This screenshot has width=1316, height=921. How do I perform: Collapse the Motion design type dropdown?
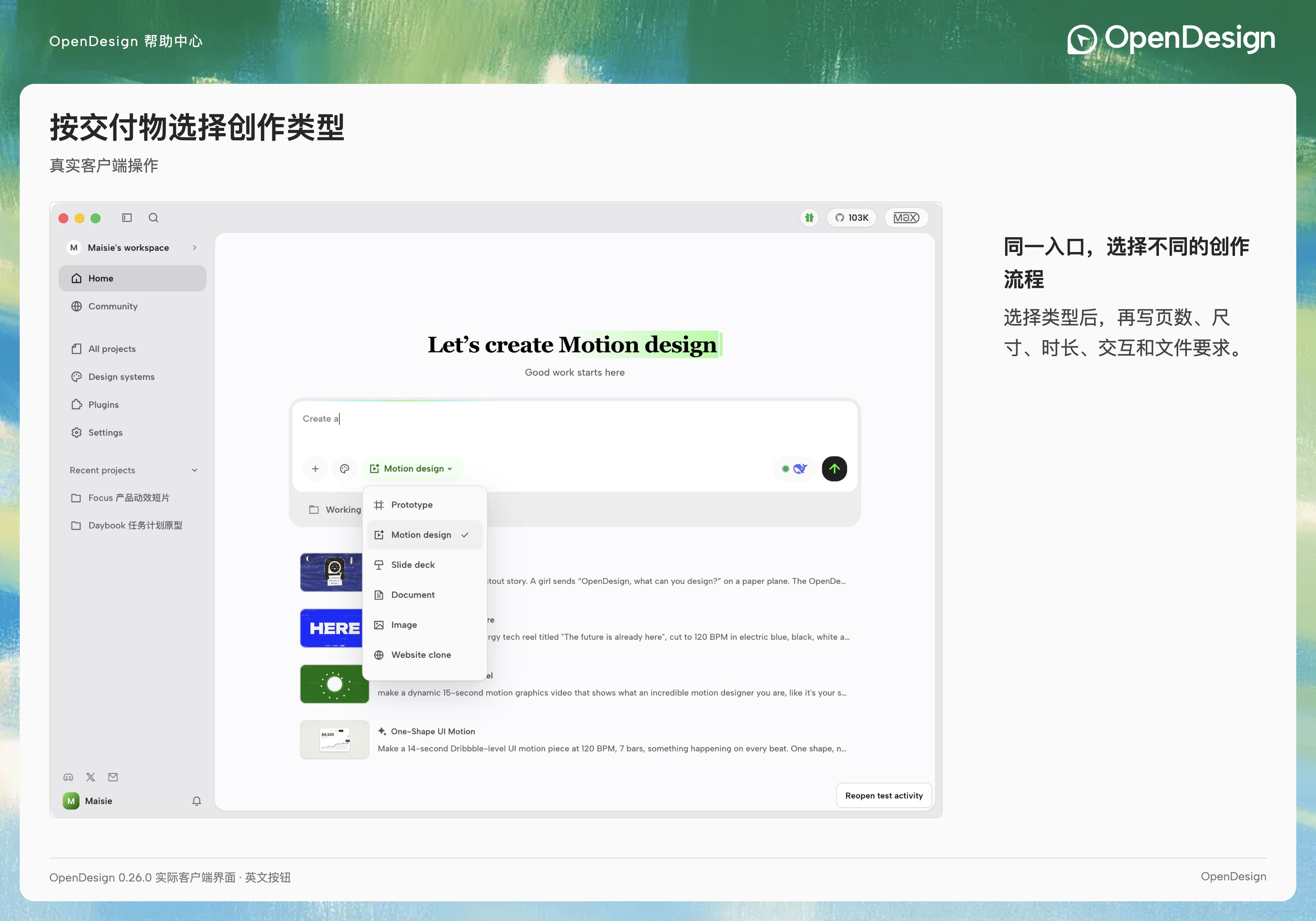click(412, 469)
